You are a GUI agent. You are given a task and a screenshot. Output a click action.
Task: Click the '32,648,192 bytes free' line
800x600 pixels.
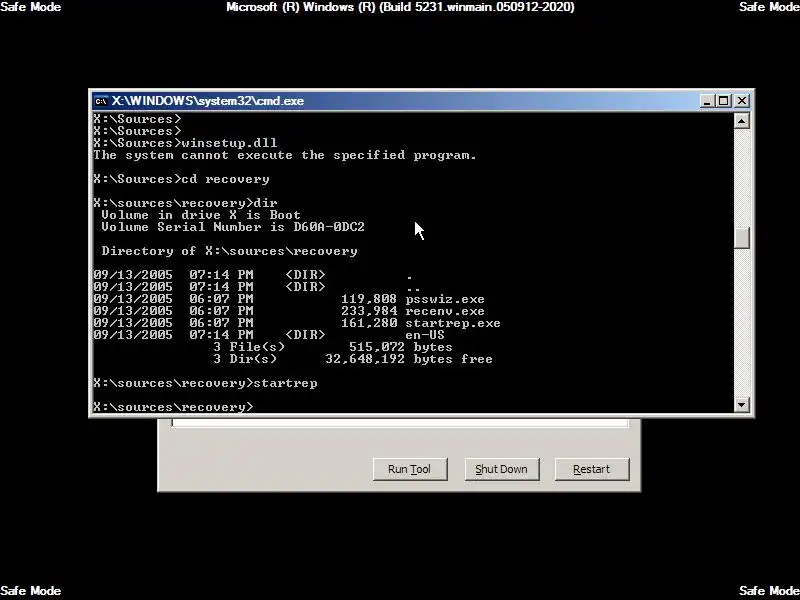coord(409,359)
